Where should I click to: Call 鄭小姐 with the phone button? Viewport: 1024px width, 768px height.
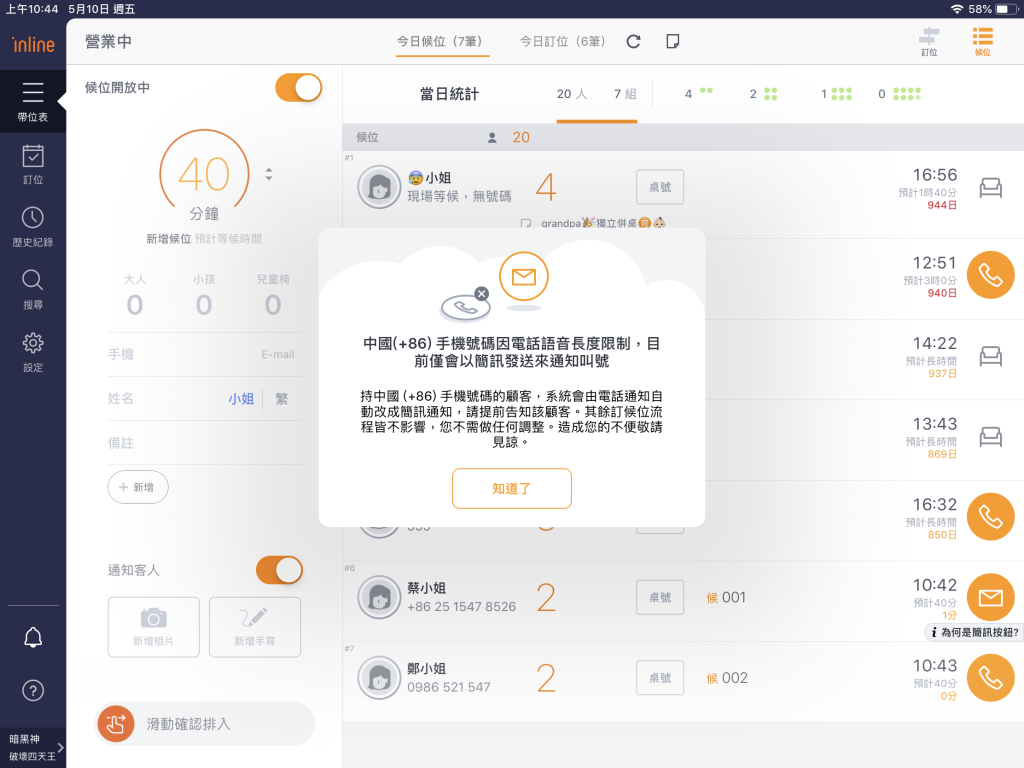pos(990,678)
